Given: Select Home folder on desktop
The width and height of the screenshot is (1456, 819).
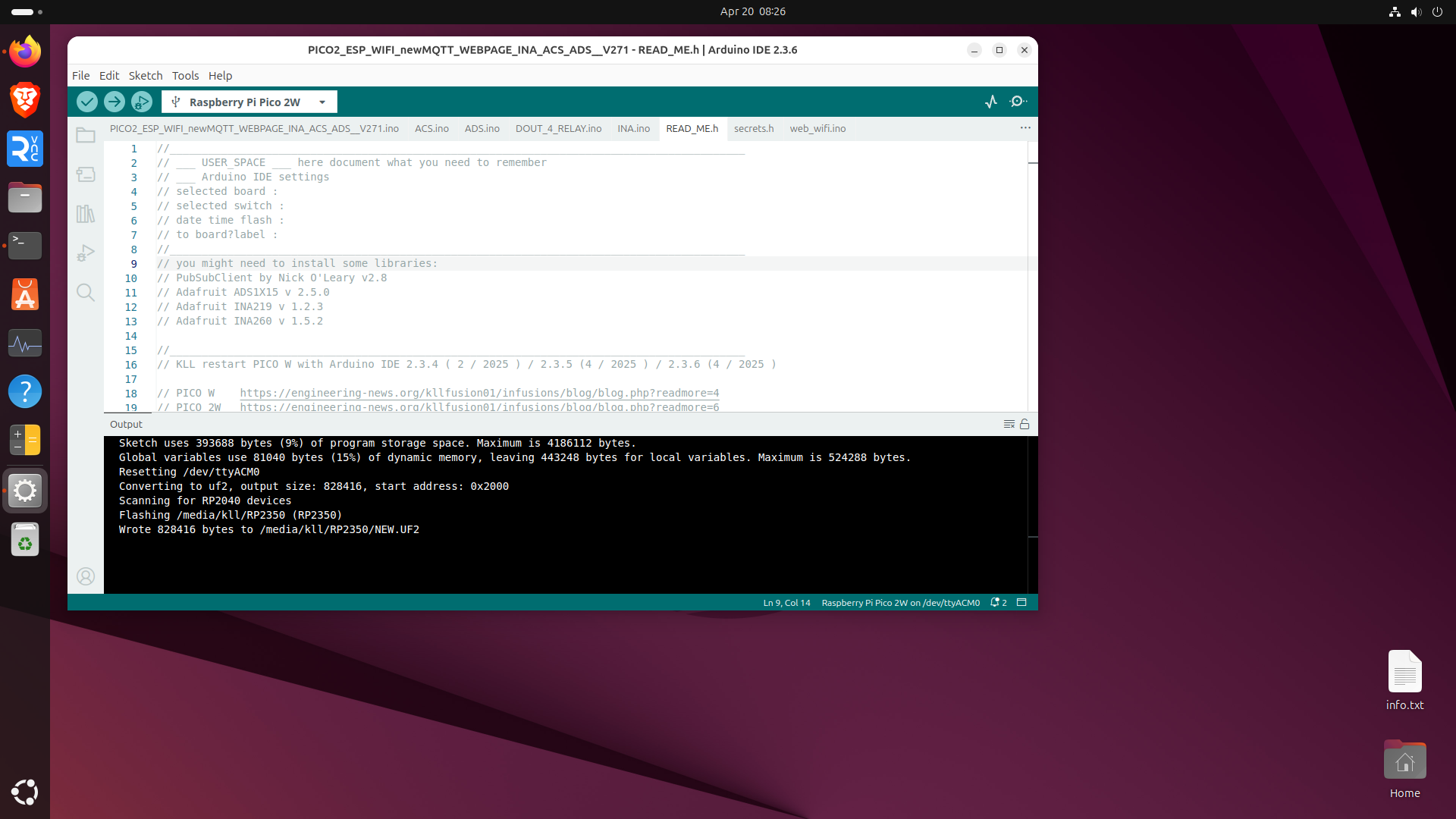Looking at the screenshot, I should 1404,769.
